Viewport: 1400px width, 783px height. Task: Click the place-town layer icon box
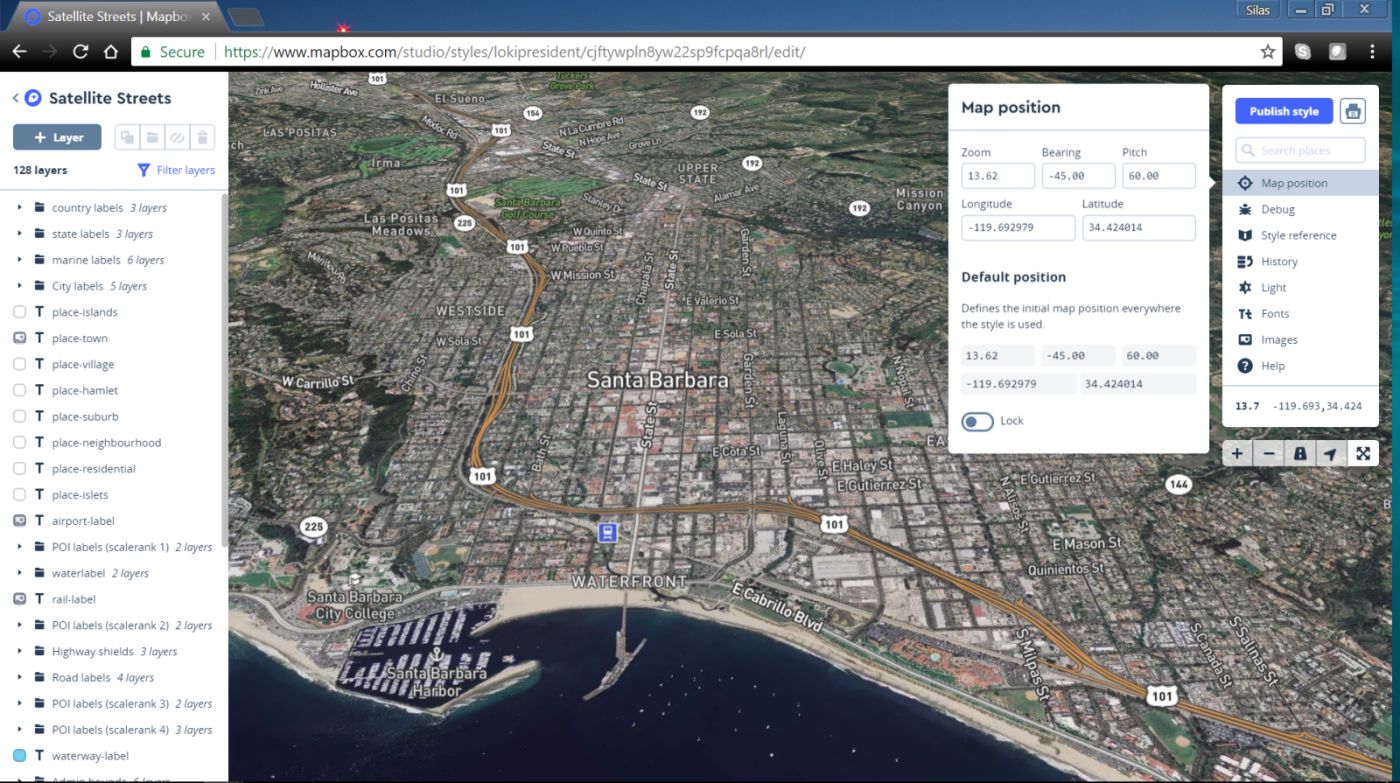coord(19,338)
